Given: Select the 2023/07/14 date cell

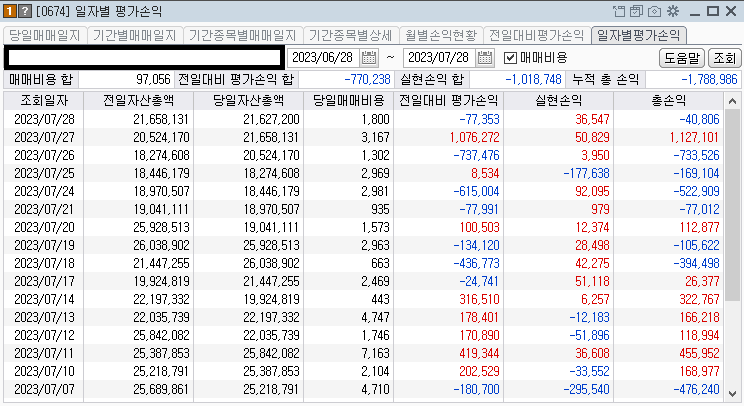Looking at the screenshot, I should click(44, 299).
